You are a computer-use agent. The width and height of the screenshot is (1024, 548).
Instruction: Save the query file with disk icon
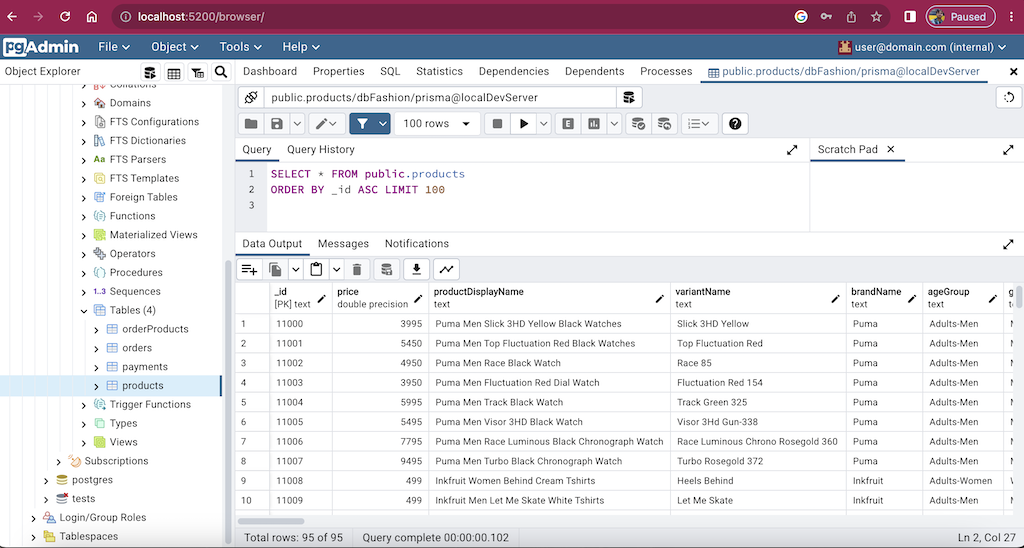coord(277,123)
